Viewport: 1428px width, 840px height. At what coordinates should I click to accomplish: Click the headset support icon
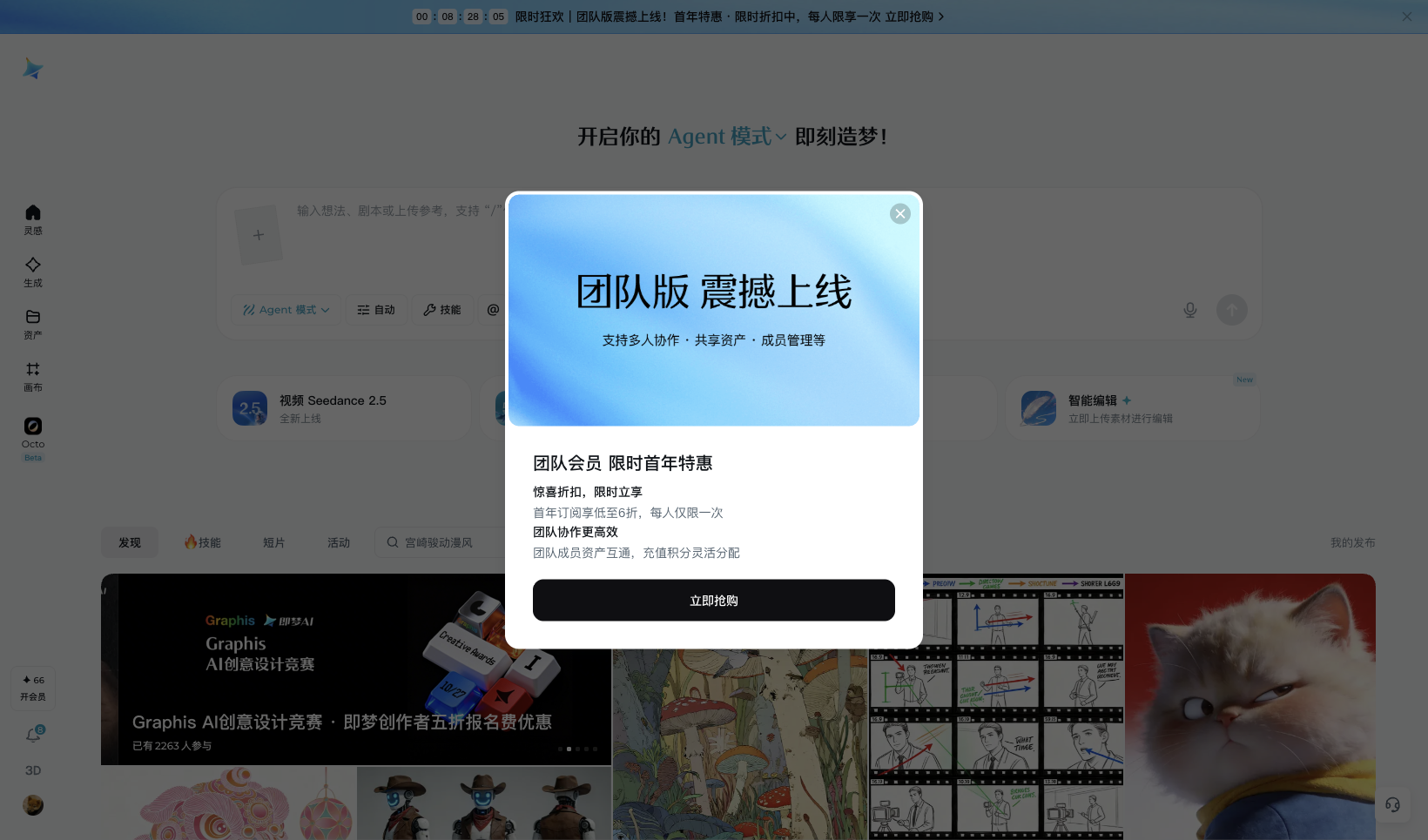click(1392, 804)
